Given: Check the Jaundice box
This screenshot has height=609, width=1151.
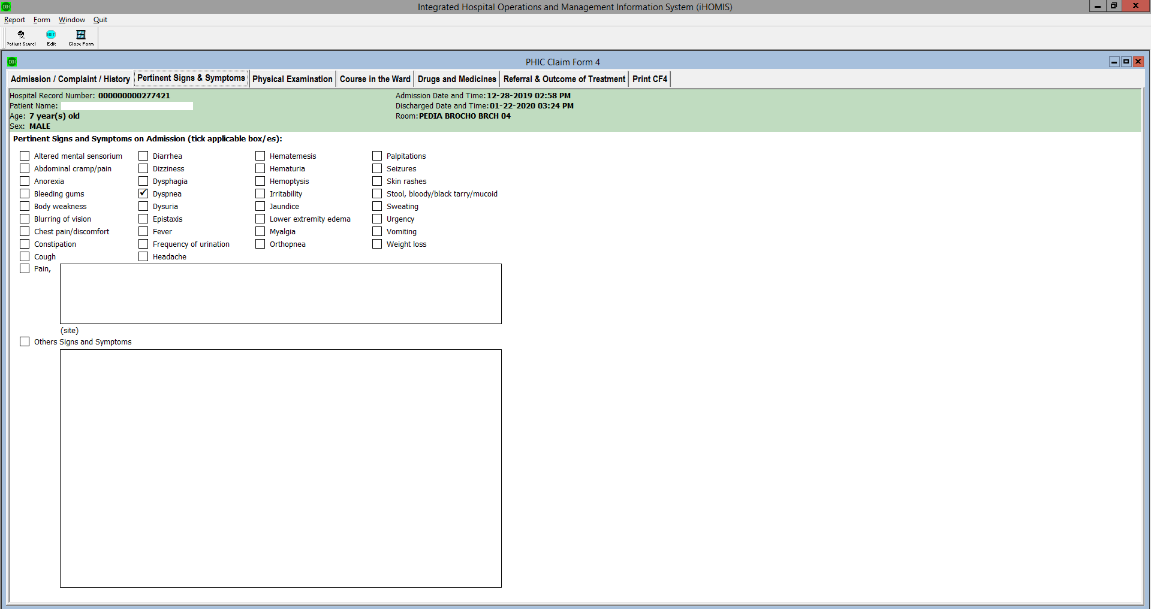Looking at the screenshot, I should tap(260, 206).
